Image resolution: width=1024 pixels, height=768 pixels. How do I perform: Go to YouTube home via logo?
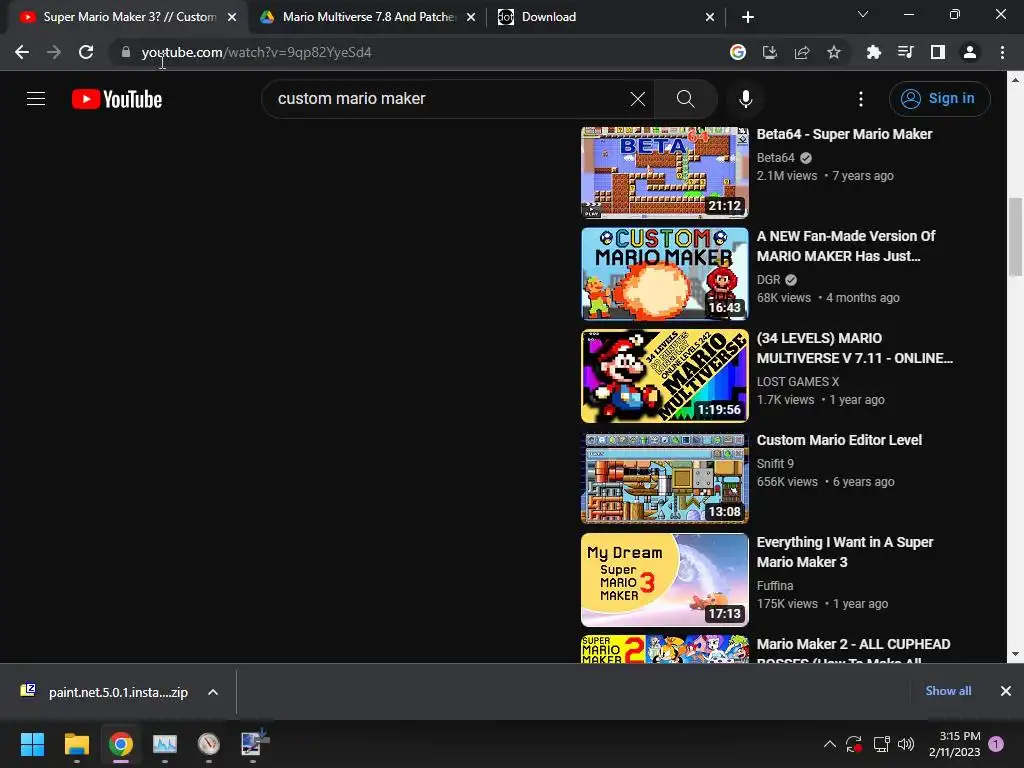[117, 99]
